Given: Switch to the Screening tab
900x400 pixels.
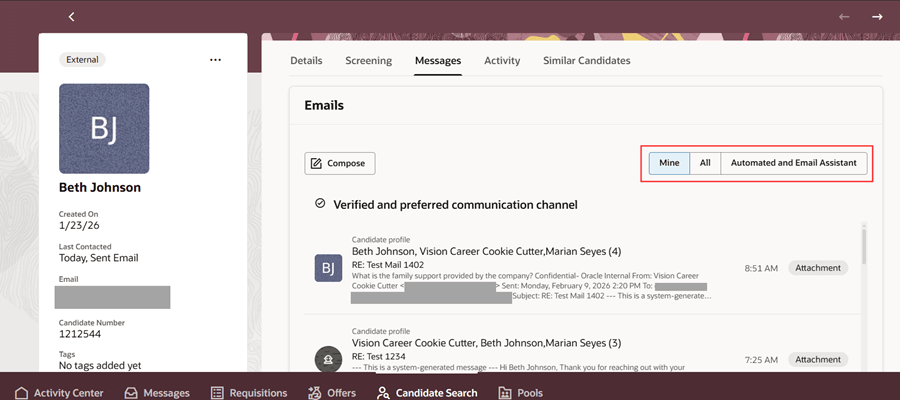Looking at the screenshot, I should click(x=368, y=60).
